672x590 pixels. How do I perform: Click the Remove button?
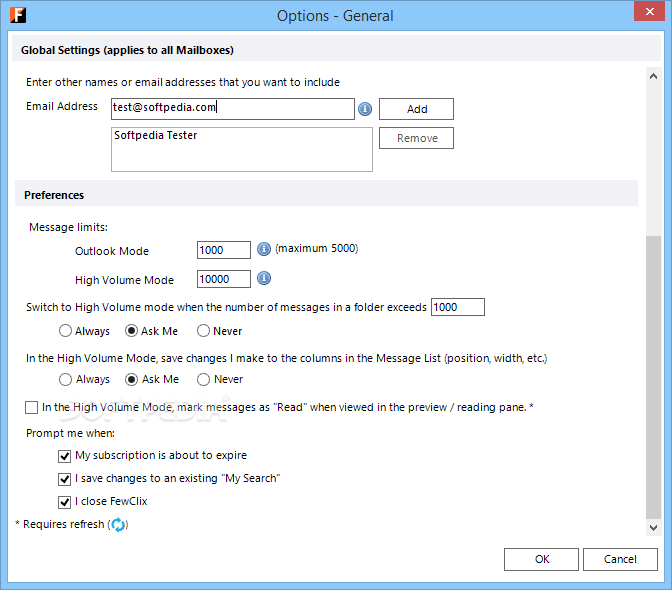click(x=416, y=138)
